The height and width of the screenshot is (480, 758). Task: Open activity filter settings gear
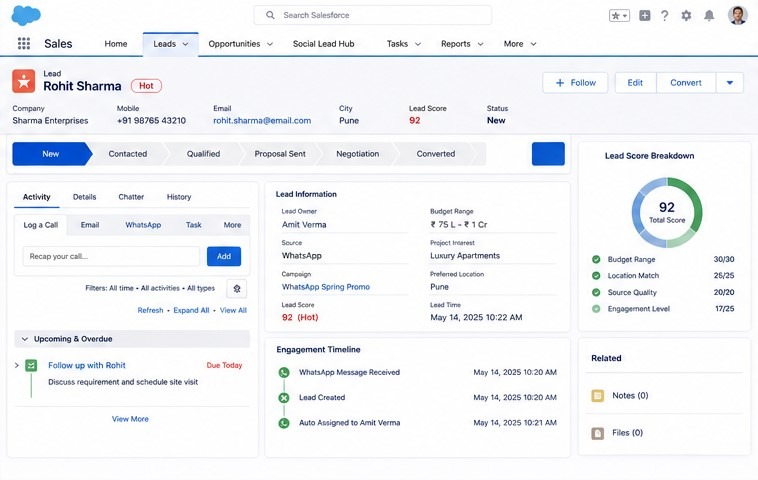pos(237,289)
